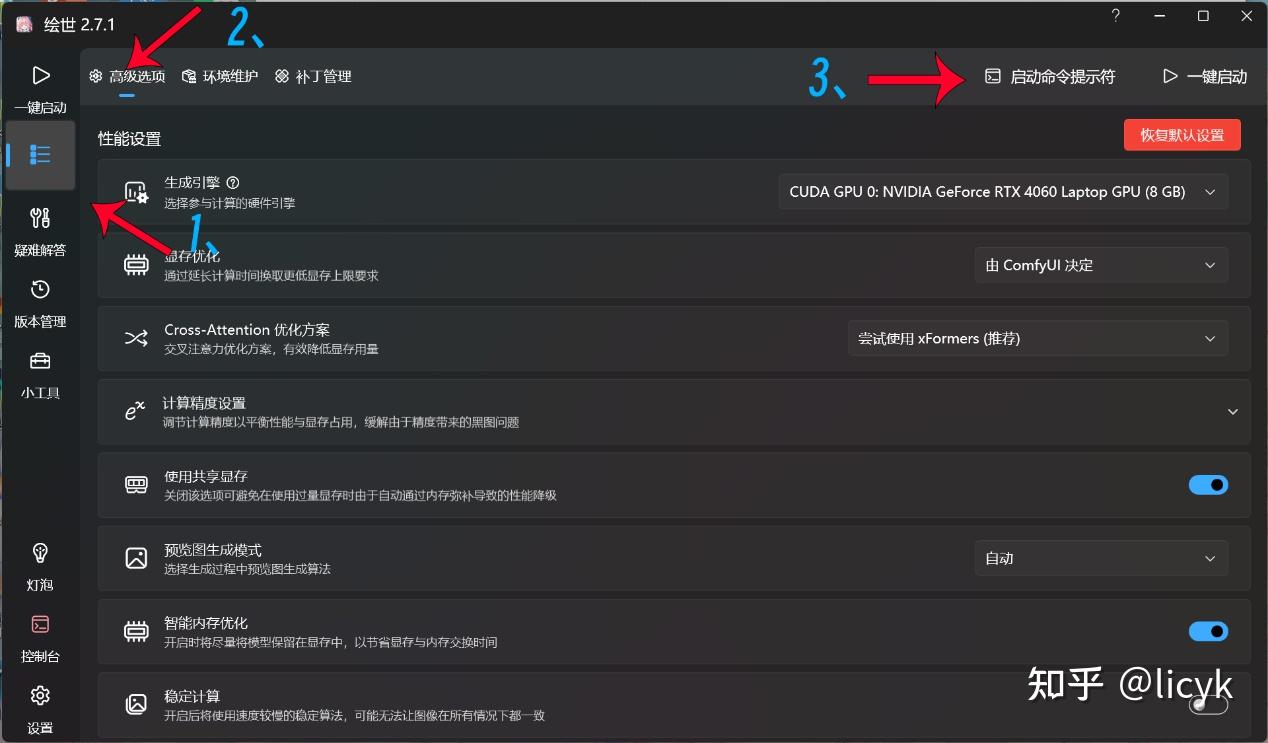Open the 预览图生成模式 dropdown
The height and width of the screenshot is (743, 1268).
pyautogui.click(x=1100, y=558)
